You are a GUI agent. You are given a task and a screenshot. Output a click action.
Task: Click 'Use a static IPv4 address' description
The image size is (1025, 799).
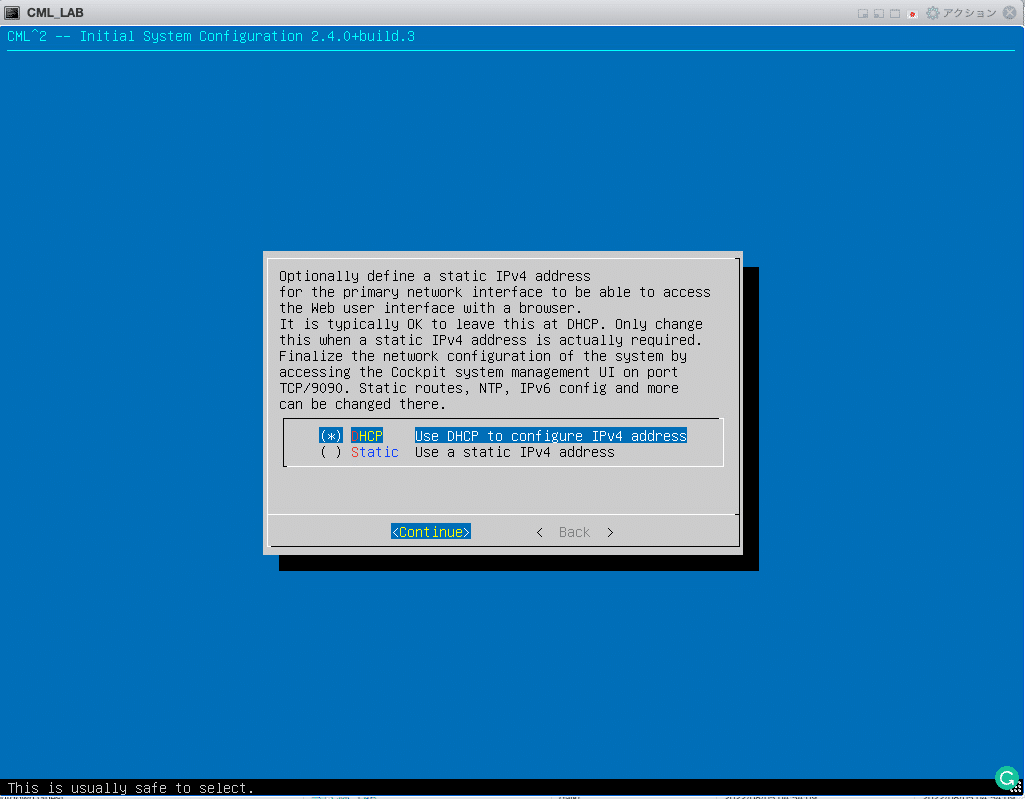(514, 452)
